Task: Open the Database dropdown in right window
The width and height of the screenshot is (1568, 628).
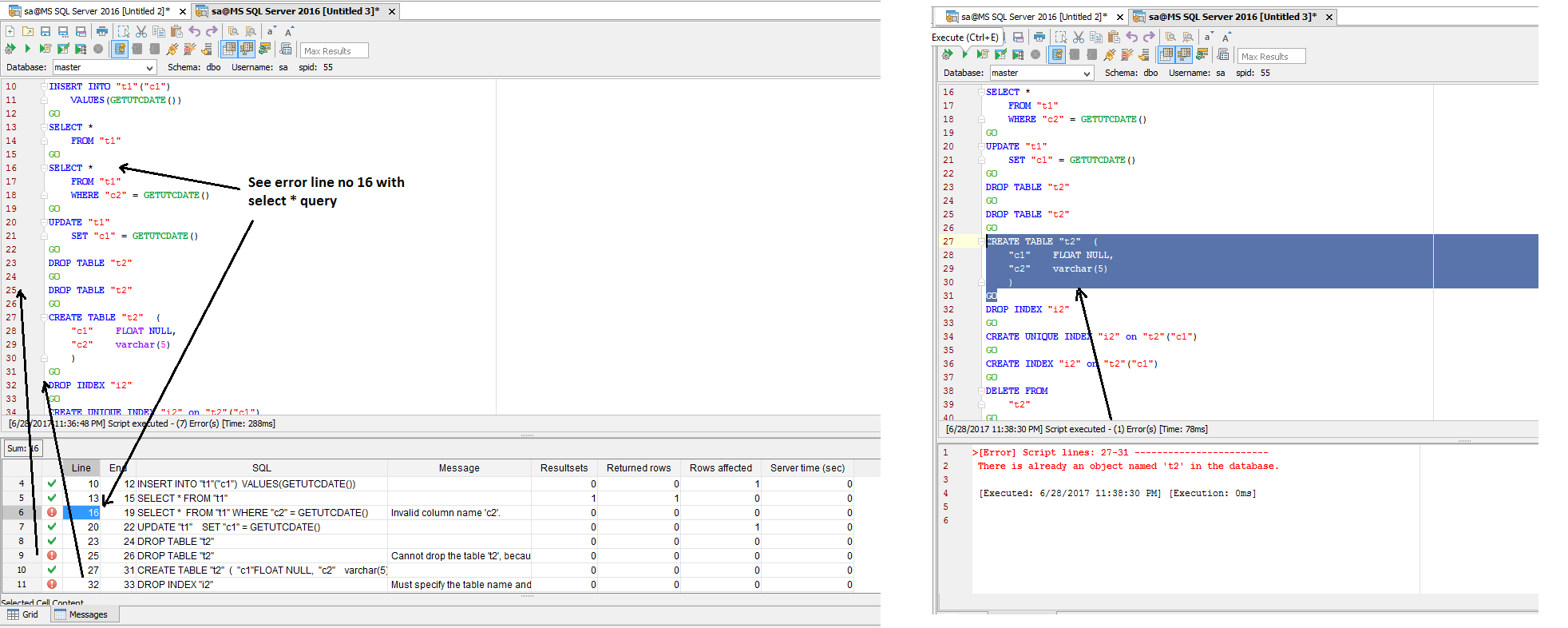Action: pos(1087,74)
